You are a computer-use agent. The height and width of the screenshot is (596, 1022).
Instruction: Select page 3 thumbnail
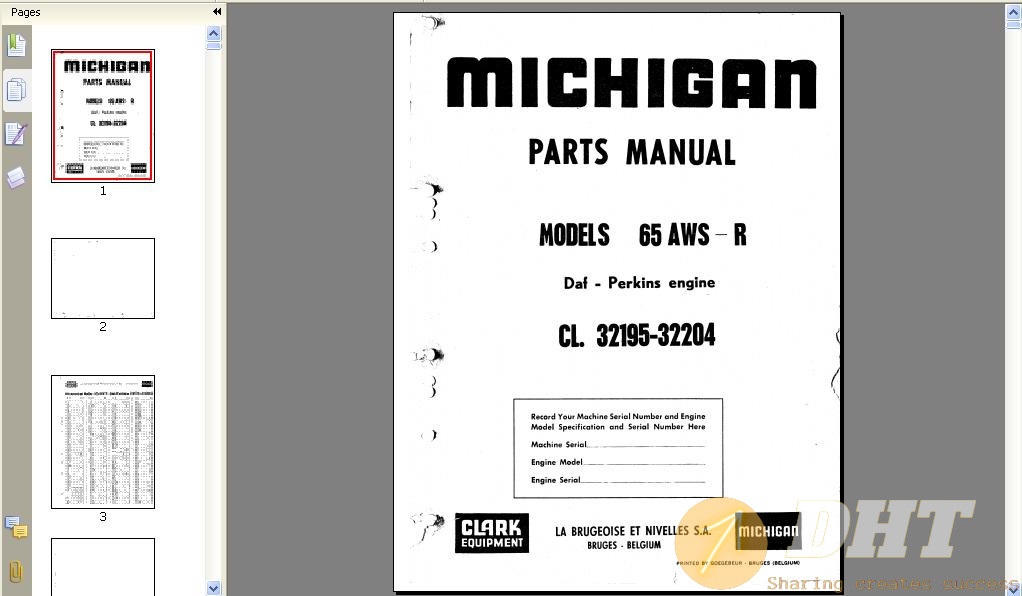(103, 441)
